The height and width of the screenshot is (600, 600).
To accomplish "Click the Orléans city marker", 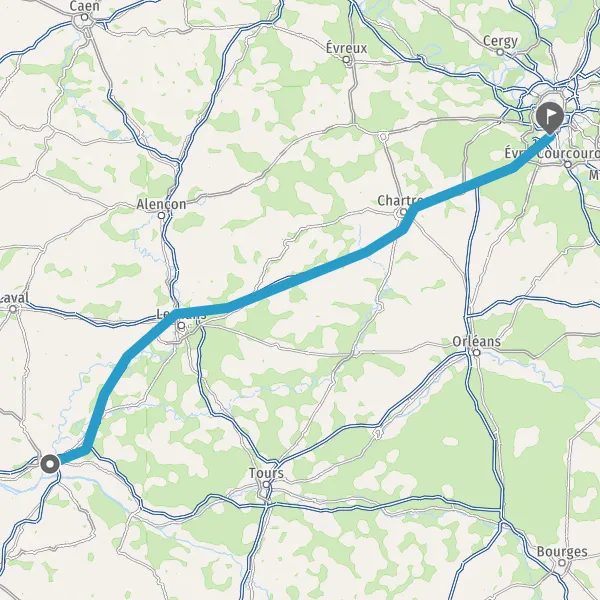I will (476, 352).
